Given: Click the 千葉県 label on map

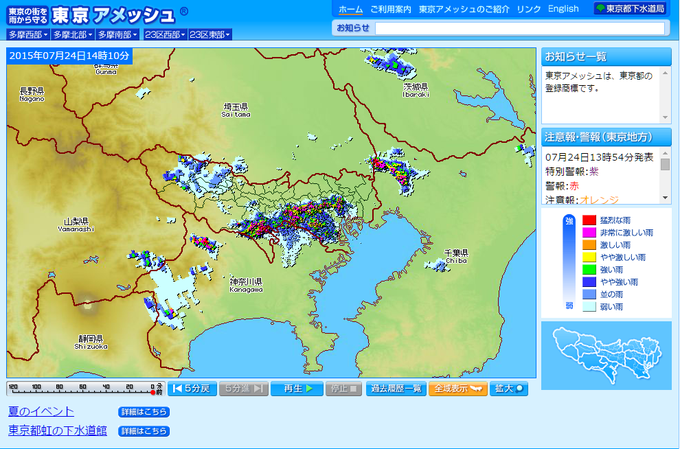Looking at the screenshot, I should coord(456,256).
